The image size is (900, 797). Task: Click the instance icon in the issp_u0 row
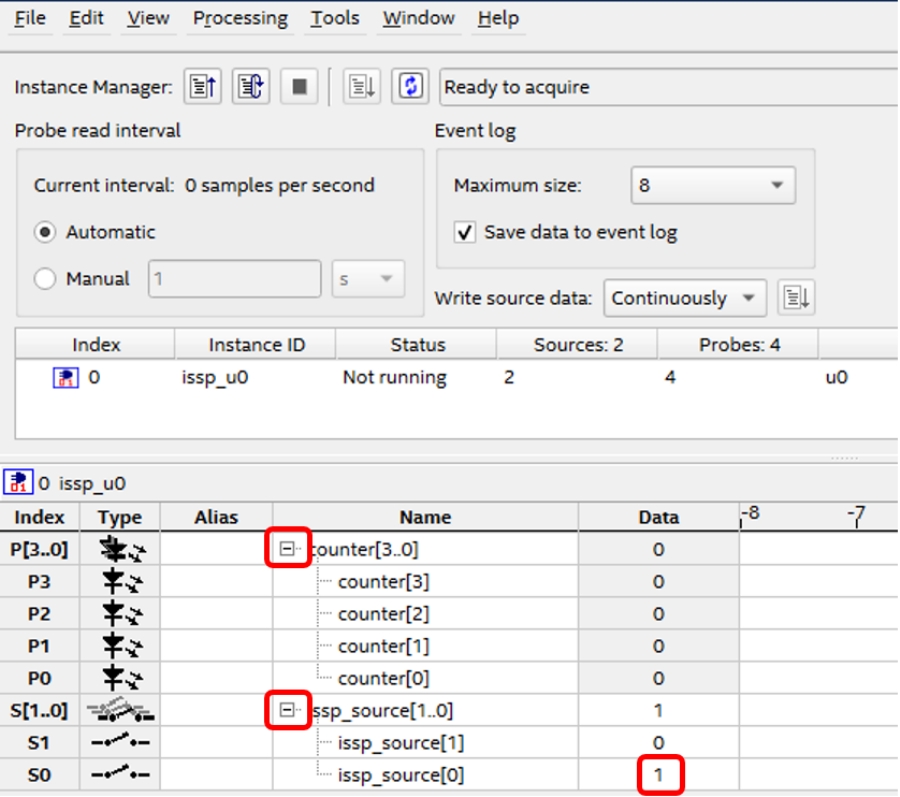pos(65,378)
